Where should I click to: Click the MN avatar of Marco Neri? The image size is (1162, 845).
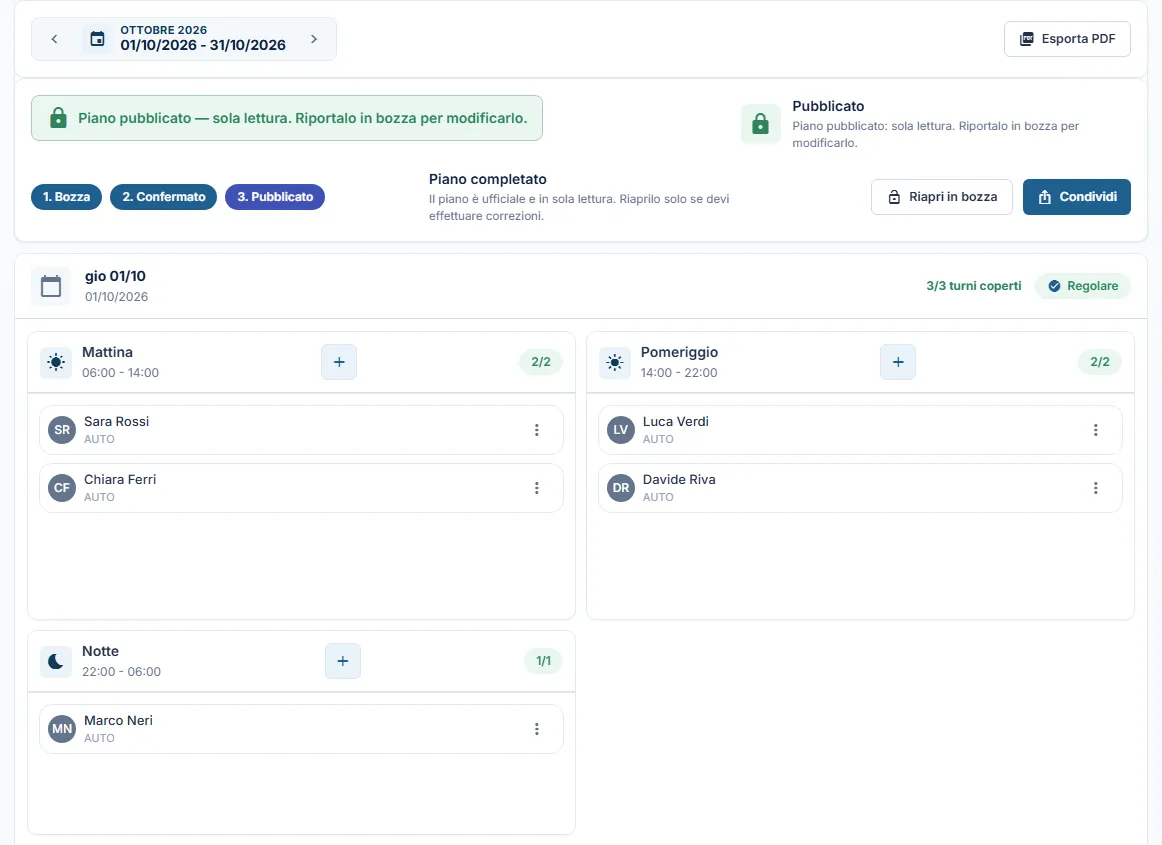coord(62,729)
